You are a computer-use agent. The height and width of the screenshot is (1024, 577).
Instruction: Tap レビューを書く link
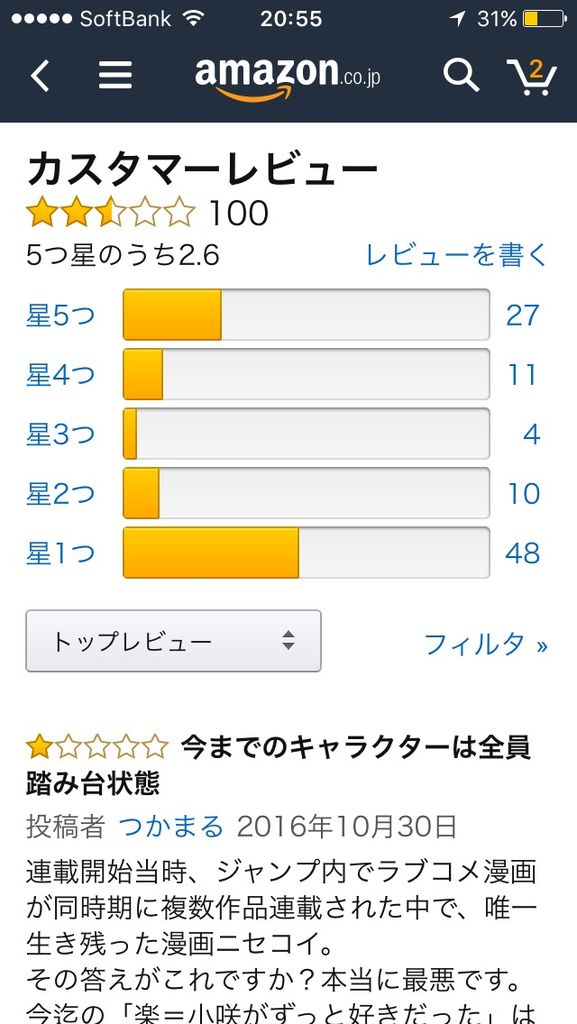click(456, 255)
